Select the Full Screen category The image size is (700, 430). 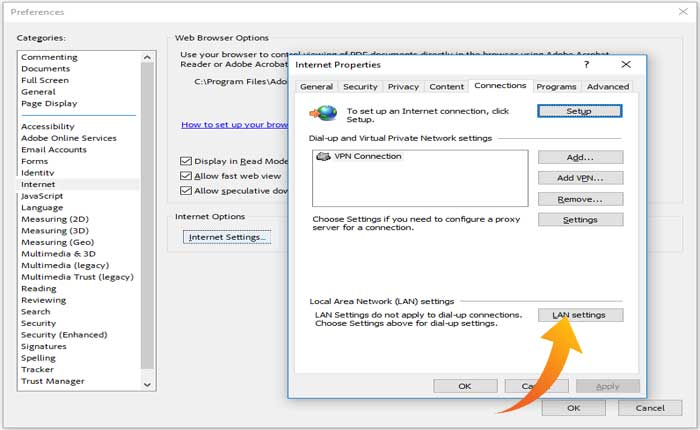(45, 80)
